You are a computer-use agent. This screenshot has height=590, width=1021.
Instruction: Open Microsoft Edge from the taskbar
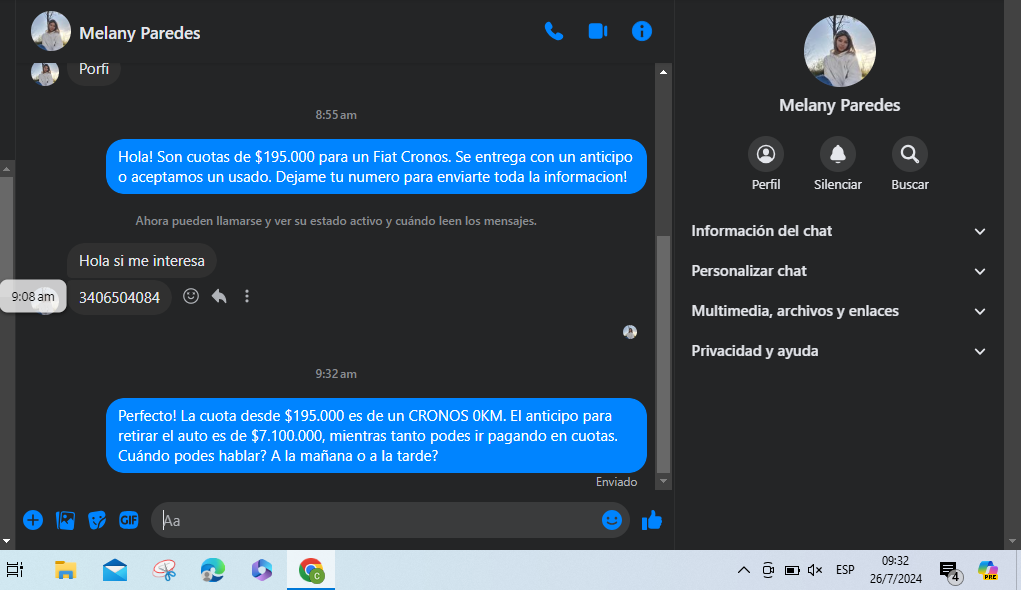(212, 570)
